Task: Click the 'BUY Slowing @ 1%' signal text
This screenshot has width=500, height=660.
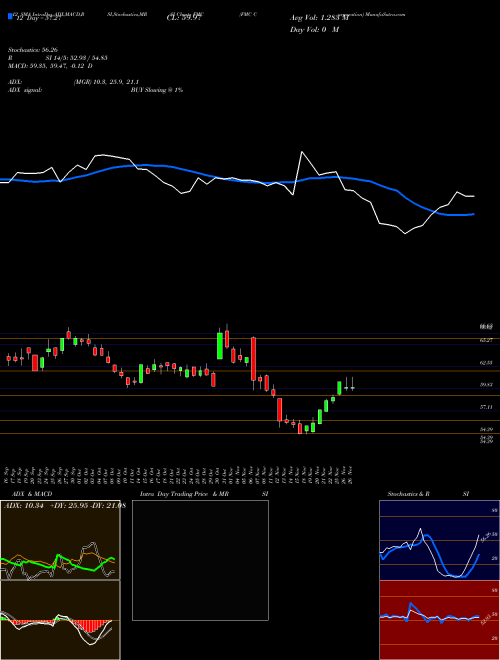Action: (x=157, y=90)
